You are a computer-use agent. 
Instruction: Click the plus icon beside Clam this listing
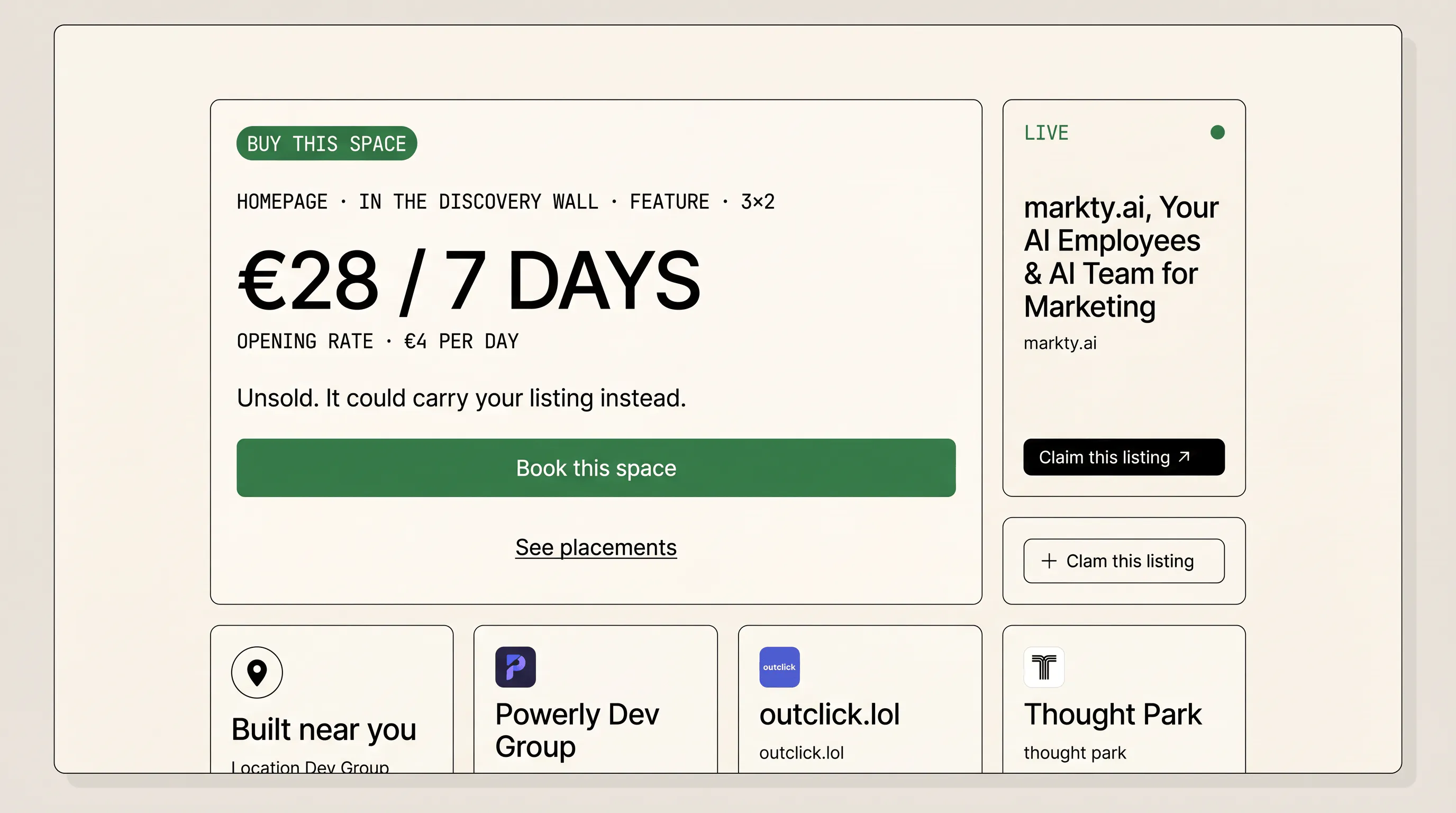(x=1049, y=561)
